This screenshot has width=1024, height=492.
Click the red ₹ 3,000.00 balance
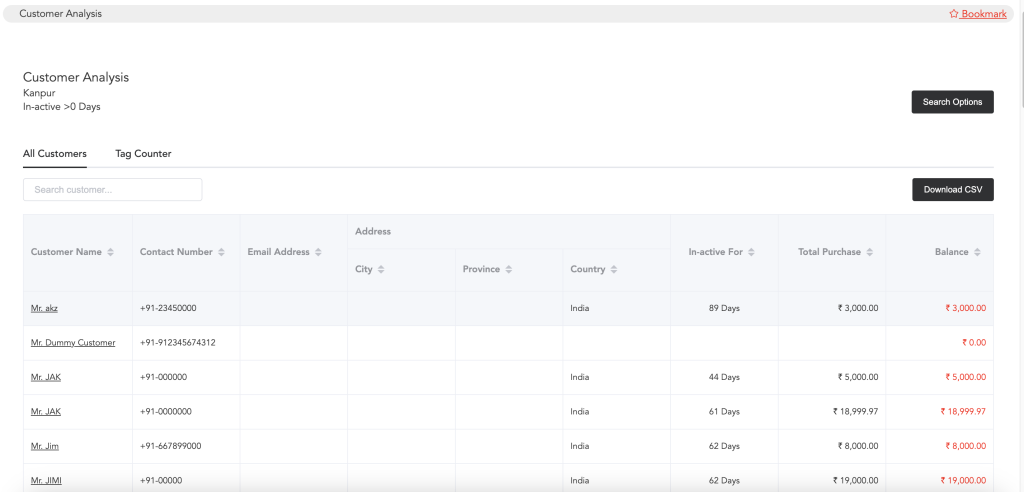[966, 308]
